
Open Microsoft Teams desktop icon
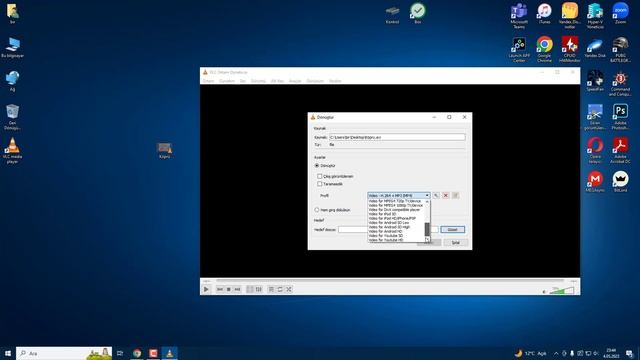coord(519,16)
